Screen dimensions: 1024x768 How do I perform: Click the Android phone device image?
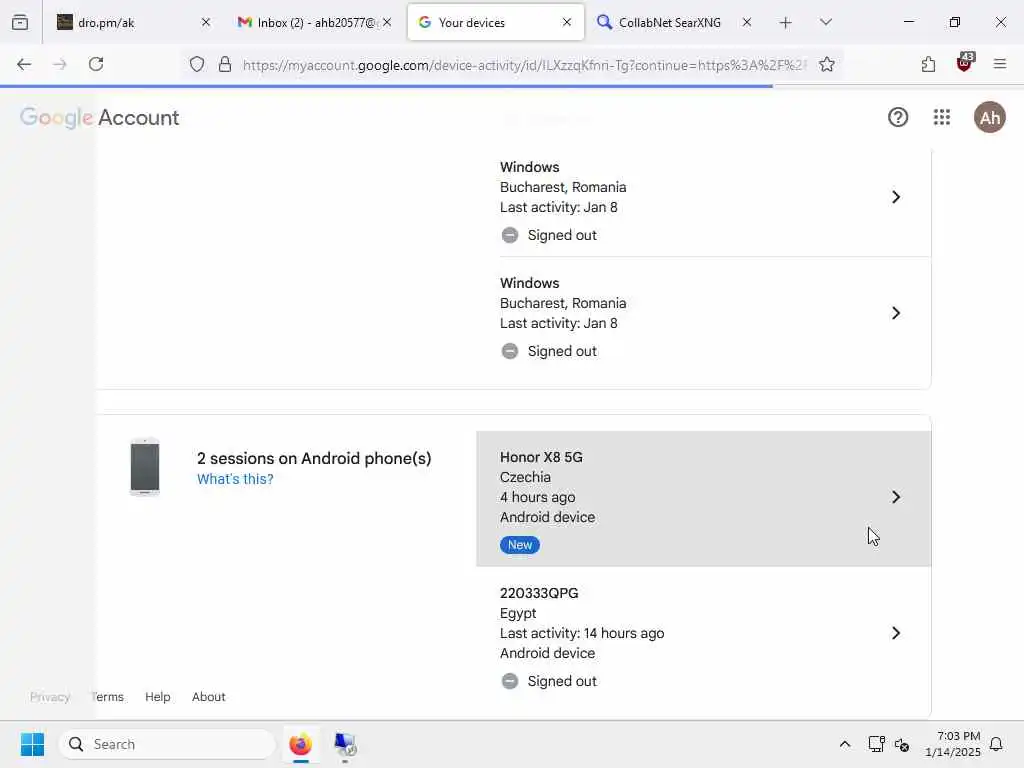[145, 467]
